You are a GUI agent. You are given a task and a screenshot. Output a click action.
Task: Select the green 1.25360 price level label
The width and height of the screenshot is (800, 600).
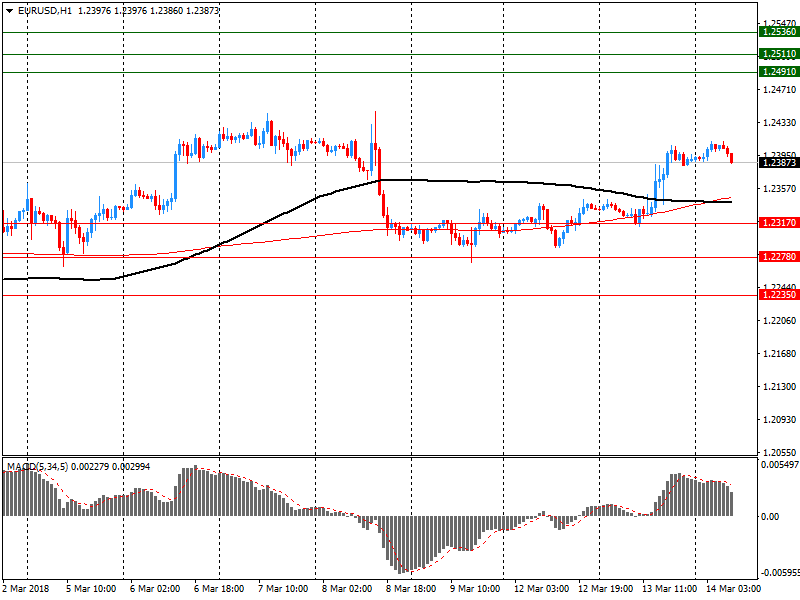point(779,32)
